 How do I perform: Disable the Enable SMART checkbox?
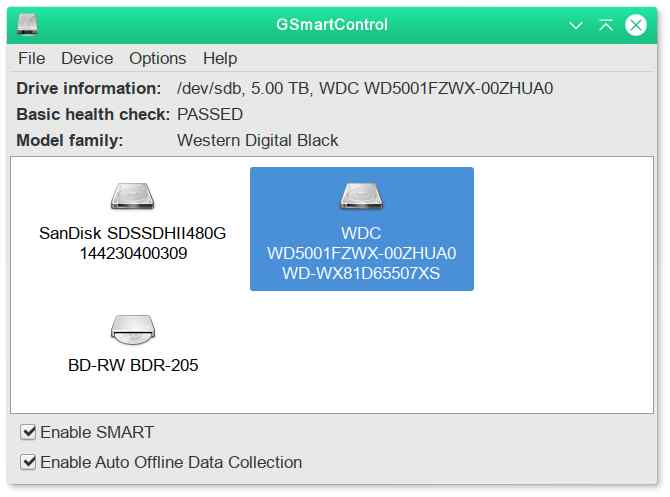click(29, 433)
